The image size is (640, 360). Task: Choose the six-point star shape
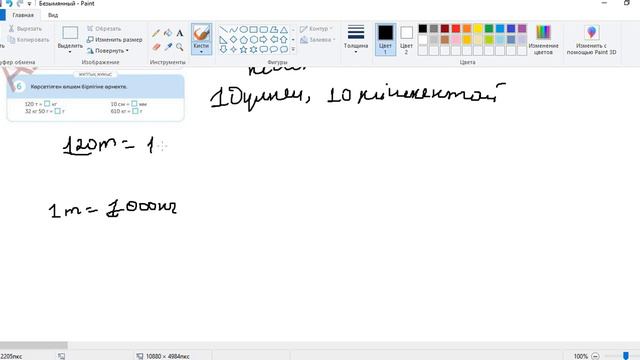[x=253, y=49]
